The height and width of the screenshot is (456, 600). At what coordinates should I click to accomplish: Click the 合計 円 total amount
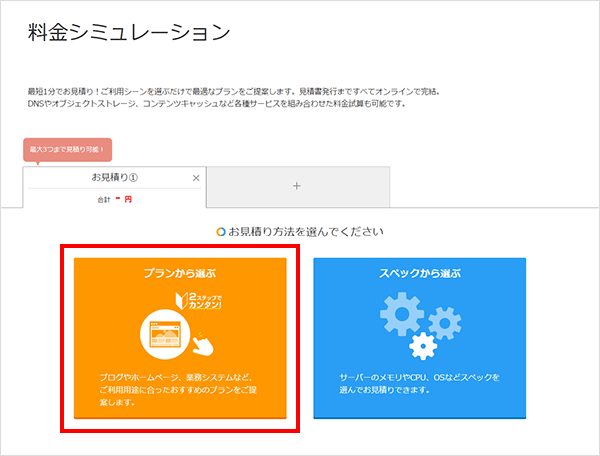(112, 198)
